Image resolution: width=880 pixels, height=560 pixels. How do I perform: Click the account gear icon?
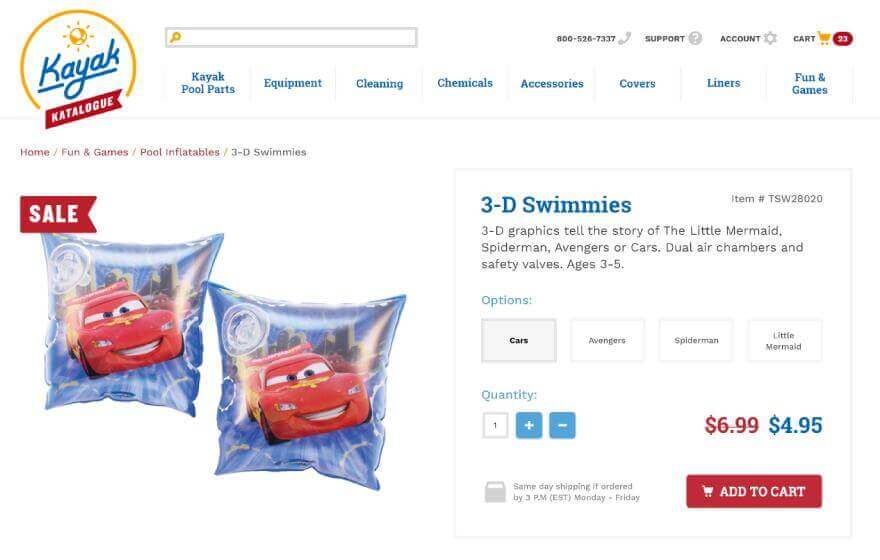[x=770, y=38]
